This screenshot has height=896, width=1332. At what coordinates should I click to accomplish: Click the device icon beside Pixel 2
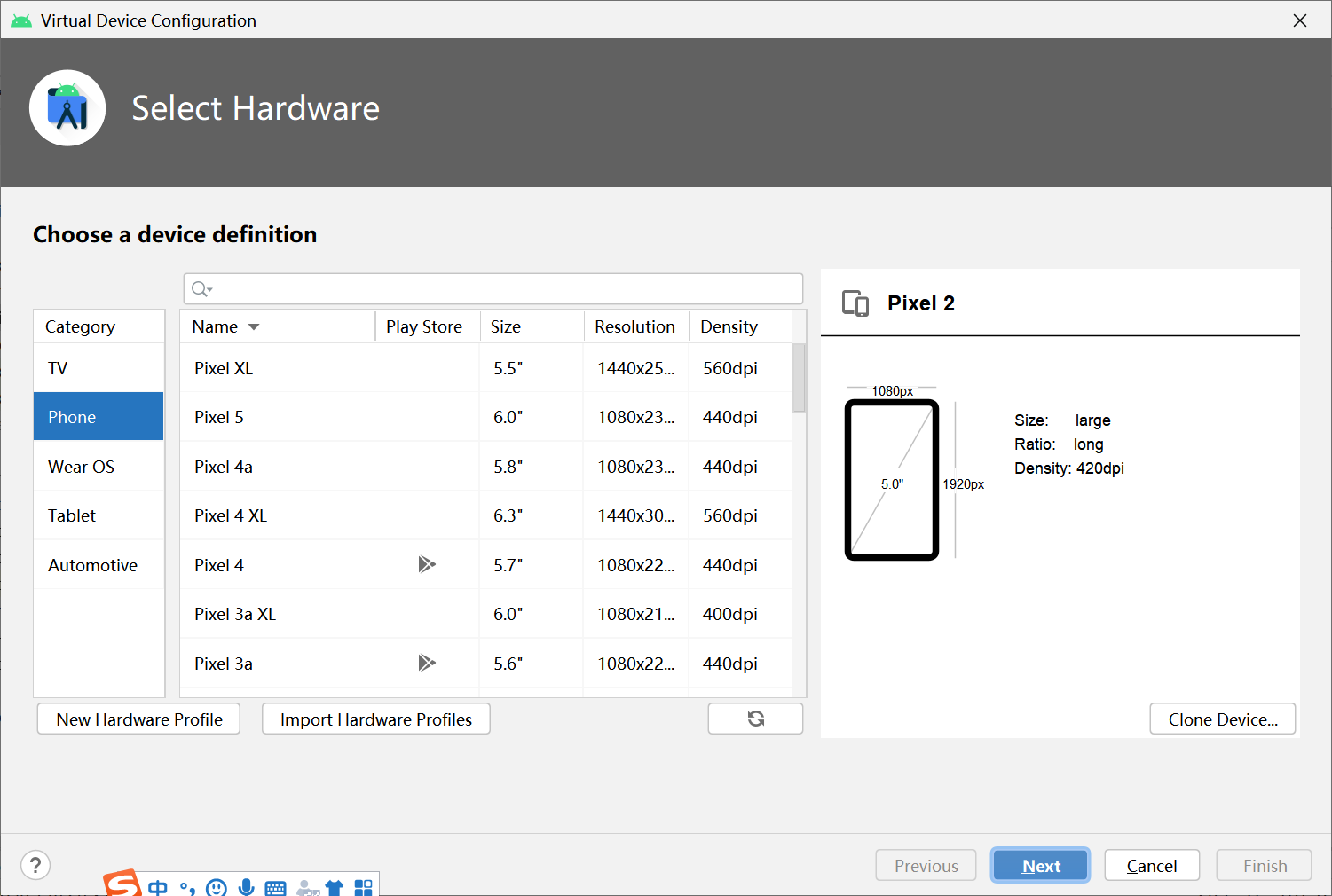point(855,303)
